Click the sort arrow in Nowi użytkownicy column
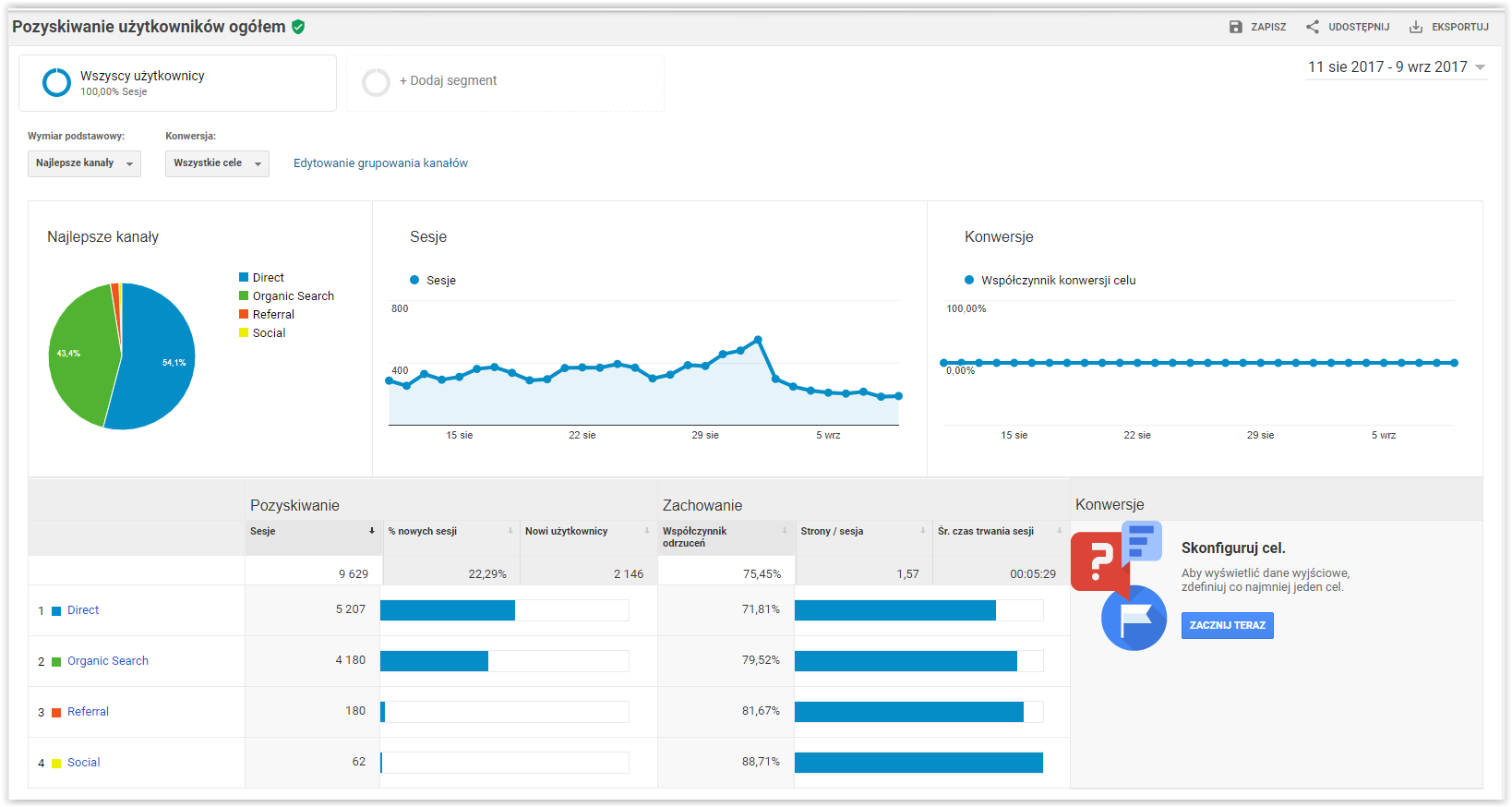The image size is (1512, 807). 646,531
